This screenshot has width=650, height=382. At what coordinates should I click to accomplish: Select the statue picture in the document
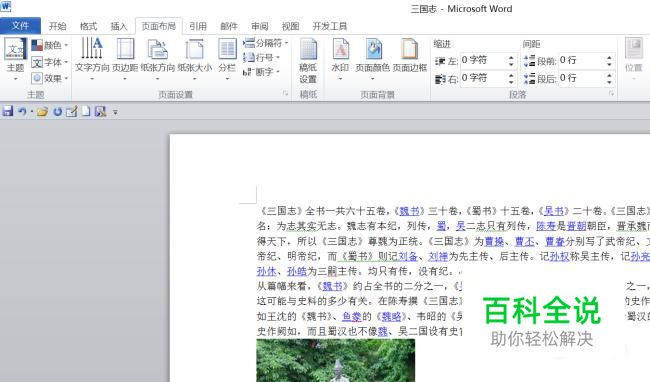click(x=335, y=360)
